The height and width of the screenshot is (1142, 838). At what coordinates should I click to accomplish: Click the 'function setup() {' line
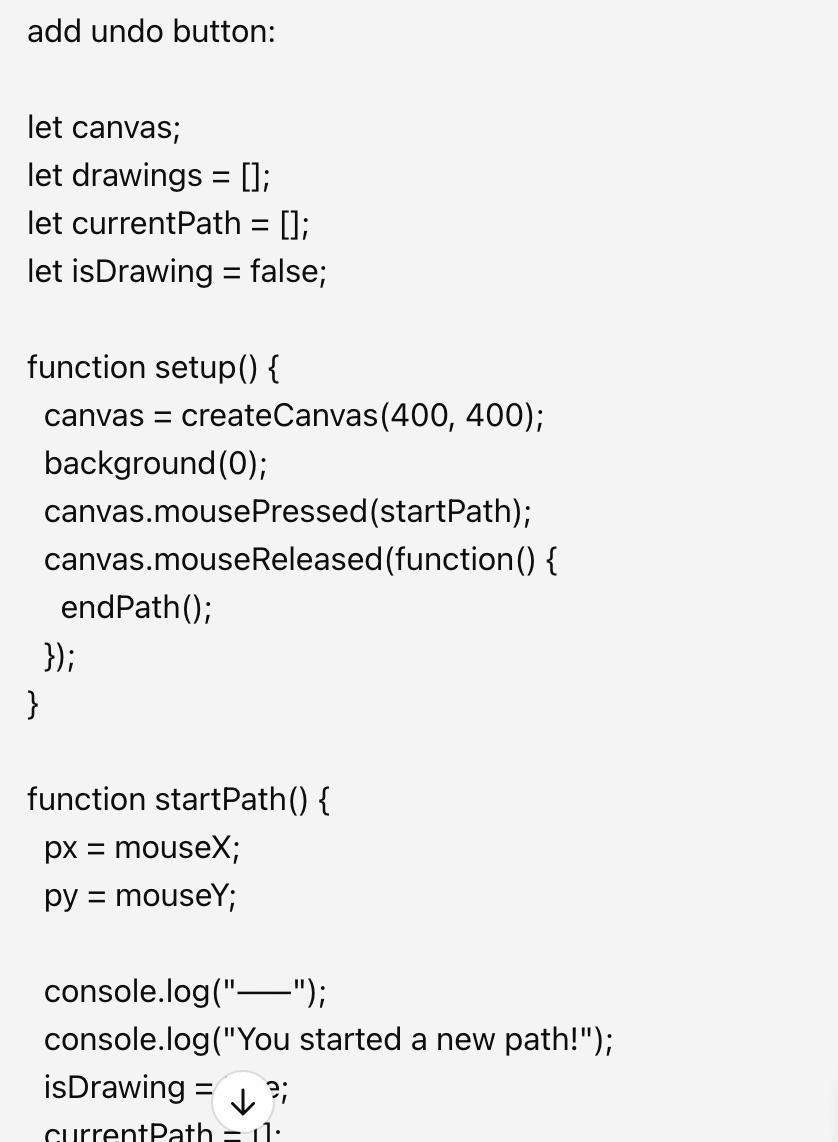(153, 367)
